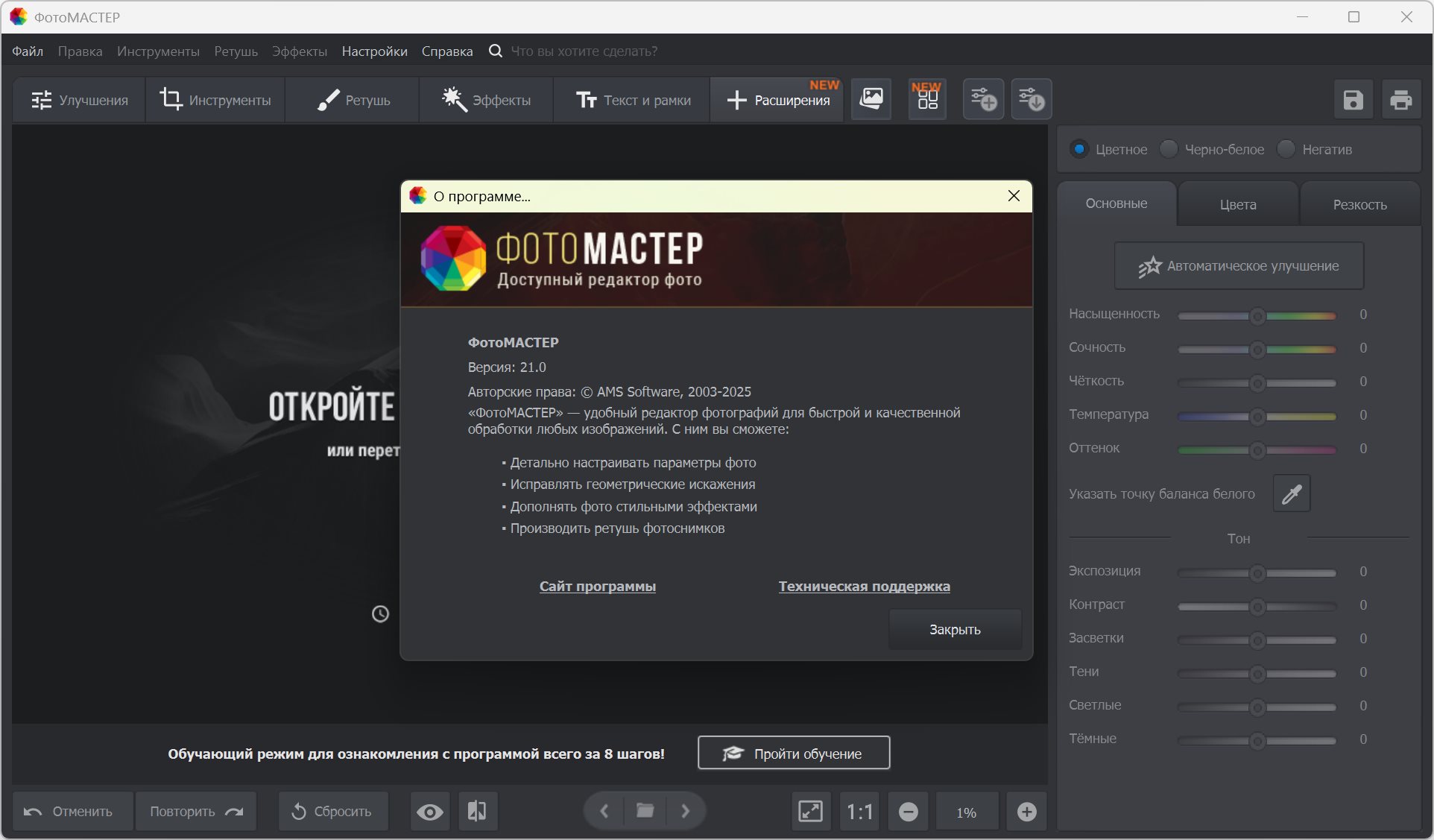Click the download preset sliders icon
1434x840 pixels.
[x=1032, y=99]
